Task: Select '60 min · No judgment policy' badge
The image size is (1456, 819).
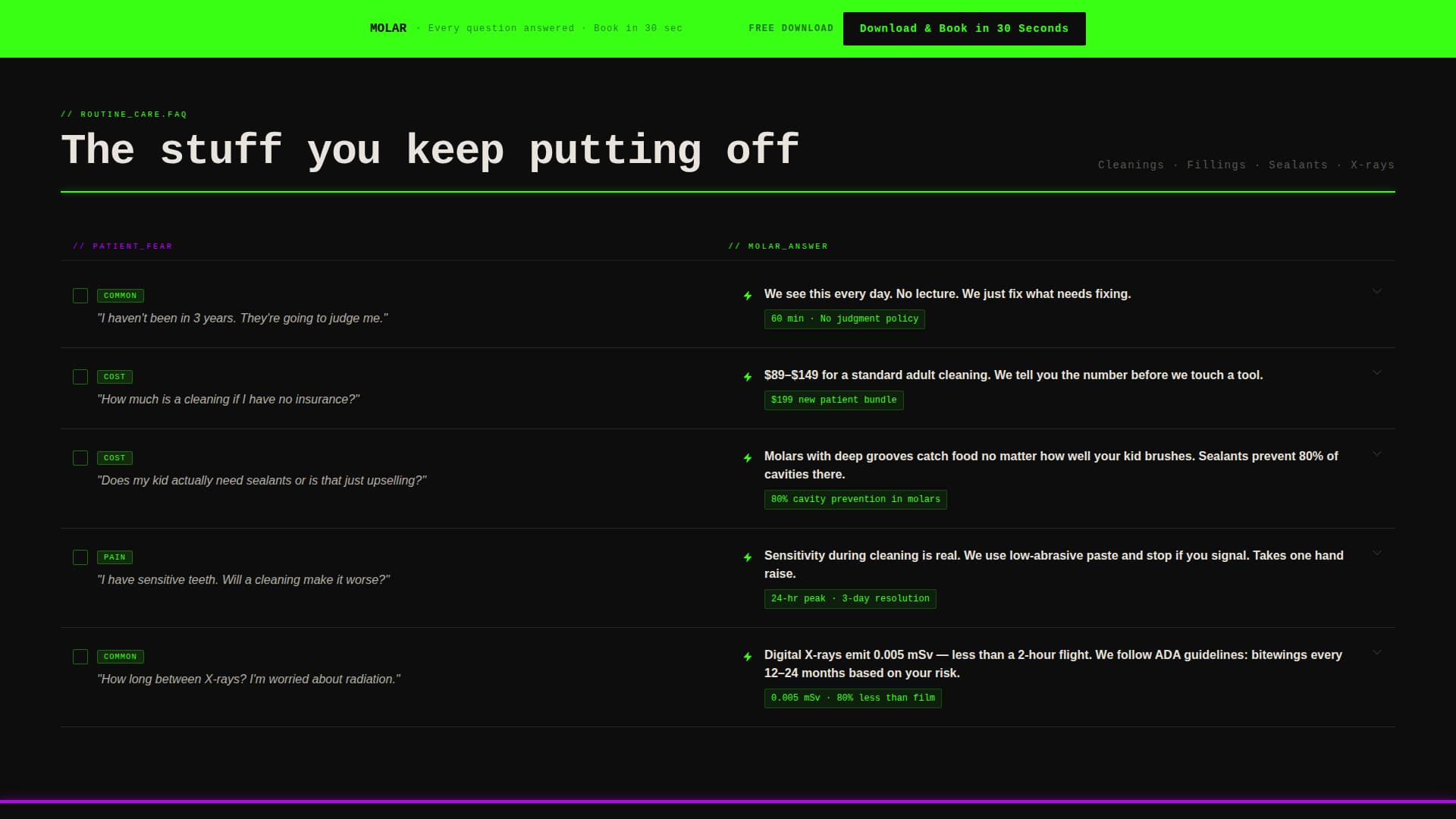Action: click(844, 318)
